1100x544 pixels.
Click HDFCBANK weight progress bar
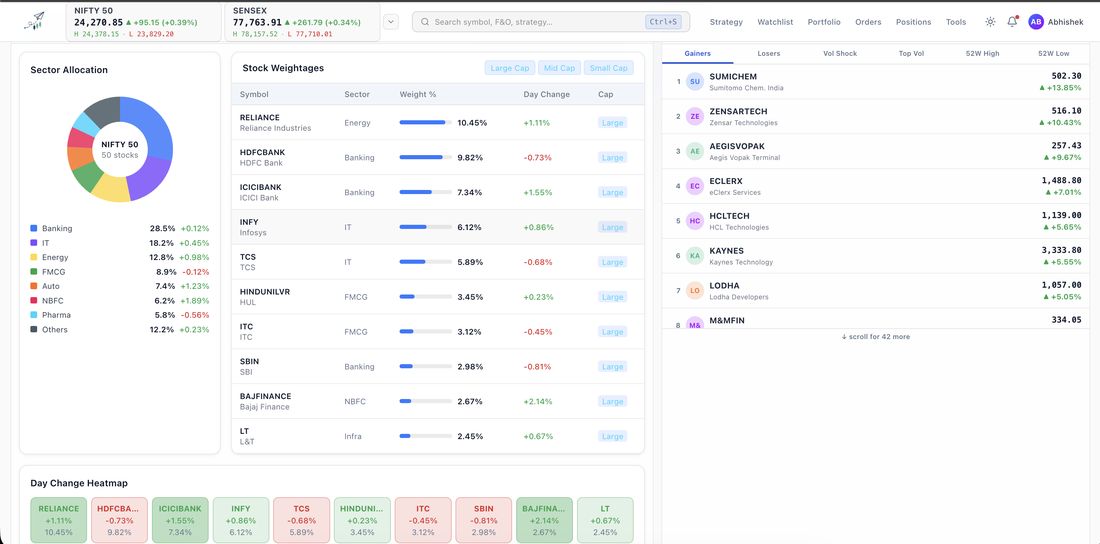tap(426, 157)
